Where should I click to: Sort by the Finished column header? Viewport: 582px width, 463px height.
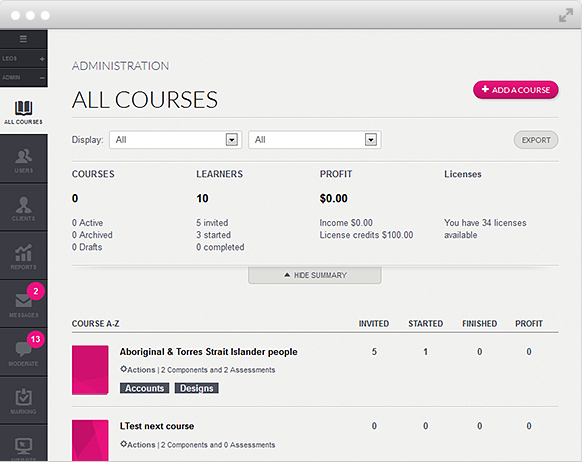pos(479,323)
